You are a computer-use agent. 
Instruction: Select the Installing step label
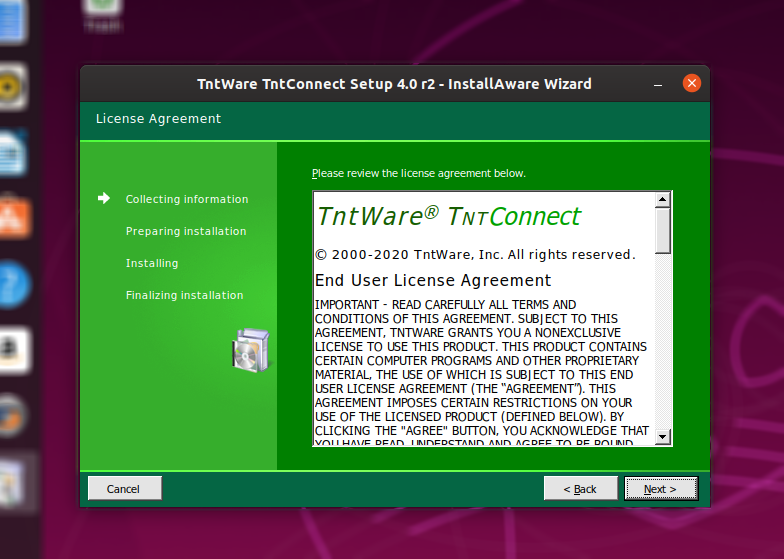coord(152,263)
